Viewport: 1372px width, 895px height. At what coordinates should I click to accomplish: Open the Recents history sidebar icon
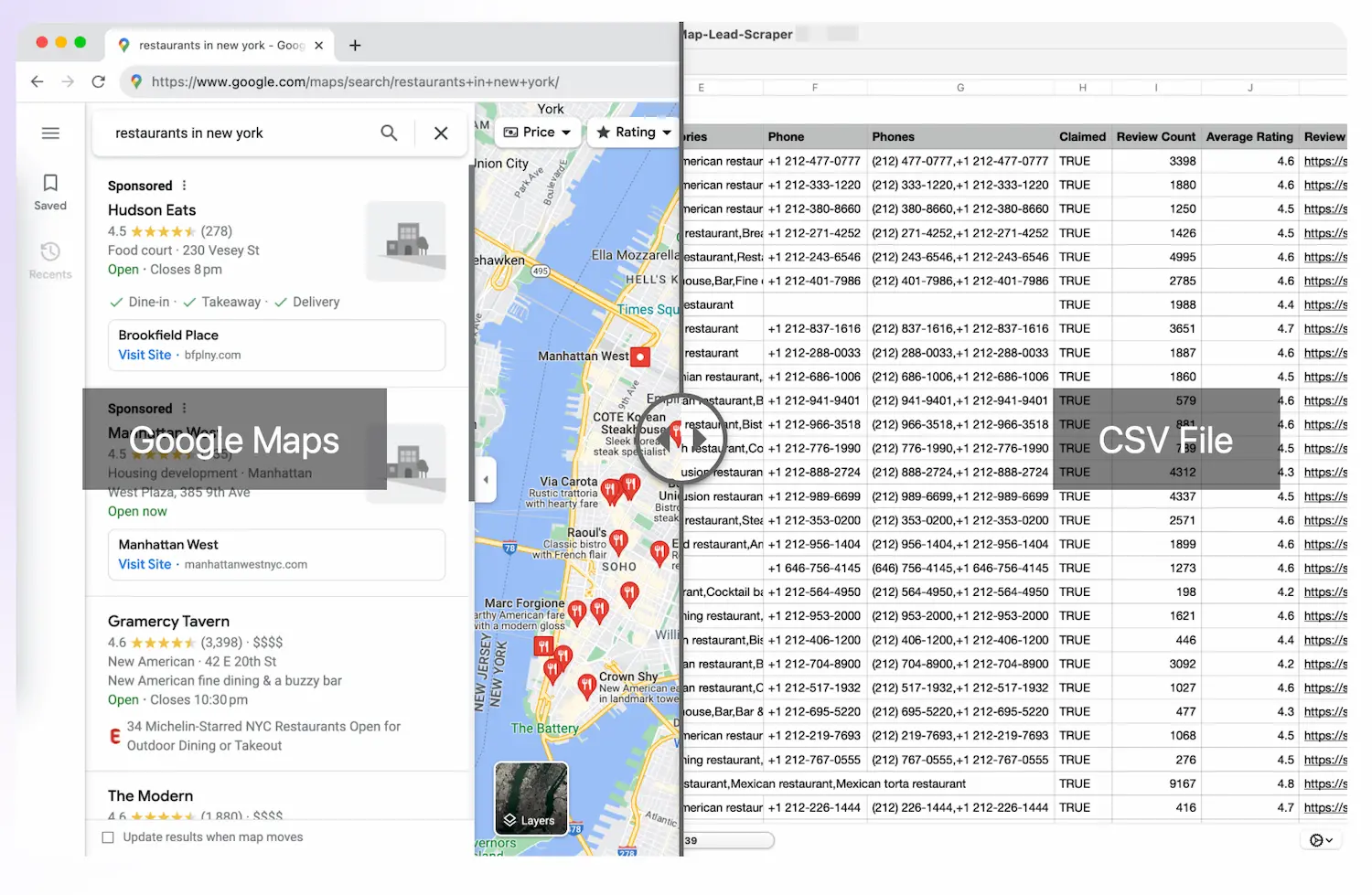(x=50, y=261)
